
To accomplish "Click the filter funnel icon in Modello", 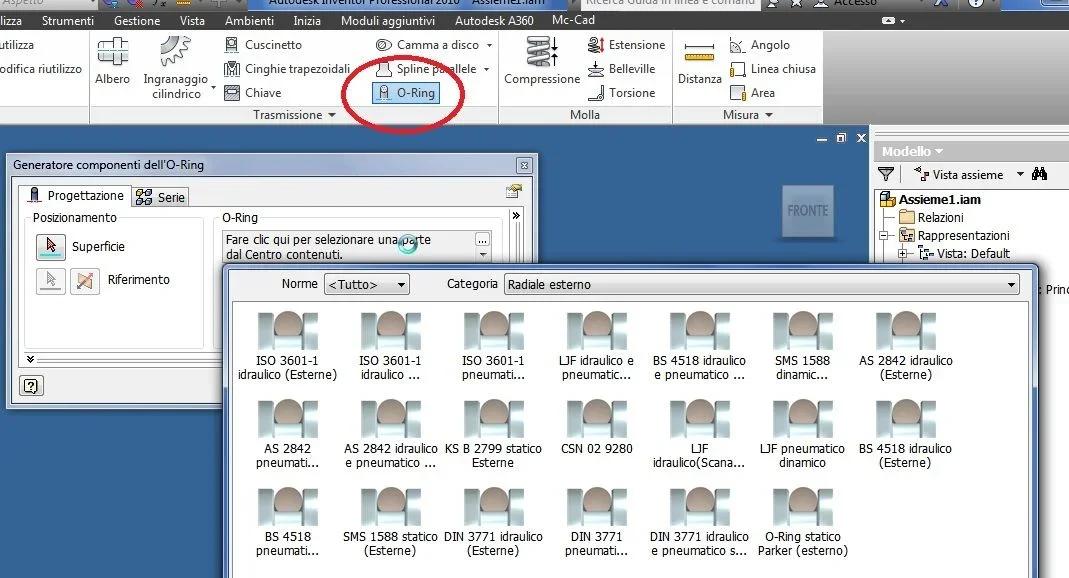I will (x=886, y=174).
